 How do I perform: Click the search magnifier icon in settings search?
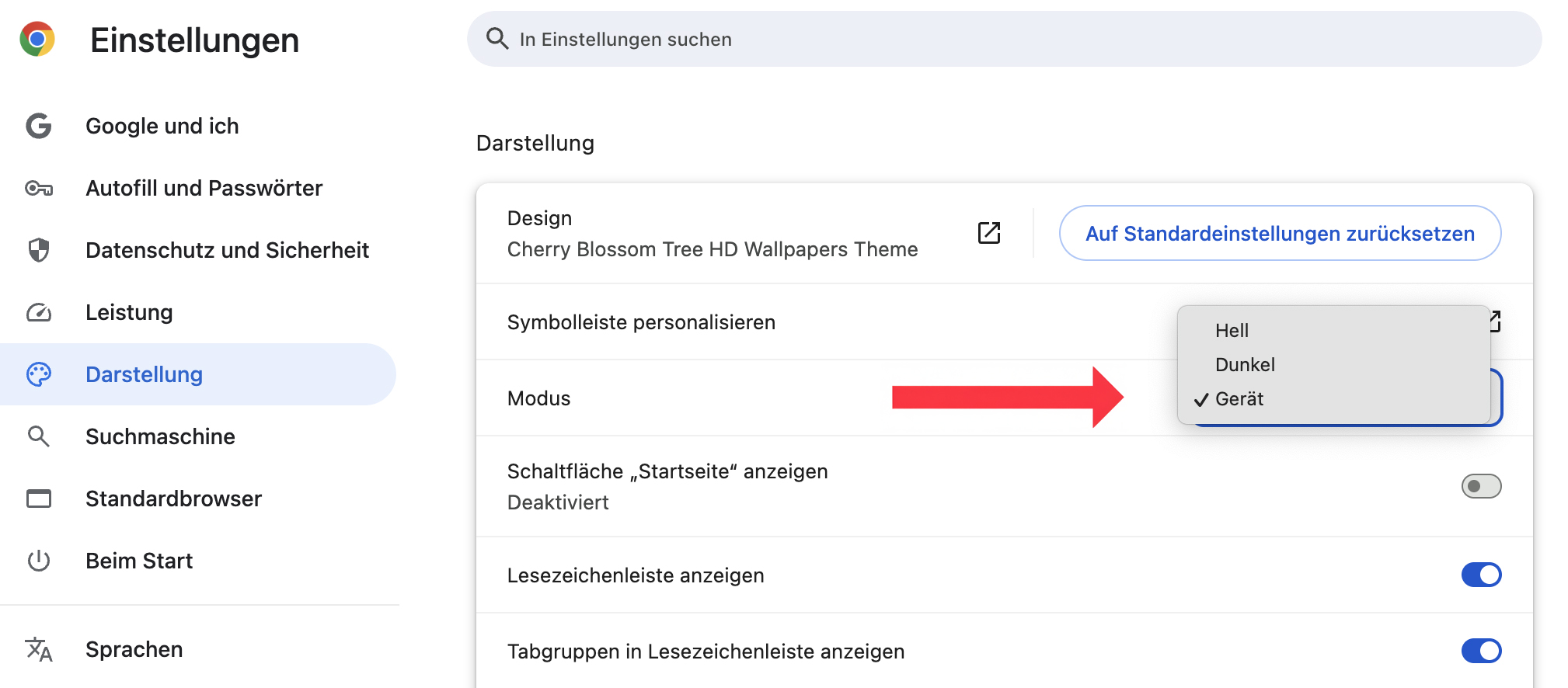click(497, 39)
